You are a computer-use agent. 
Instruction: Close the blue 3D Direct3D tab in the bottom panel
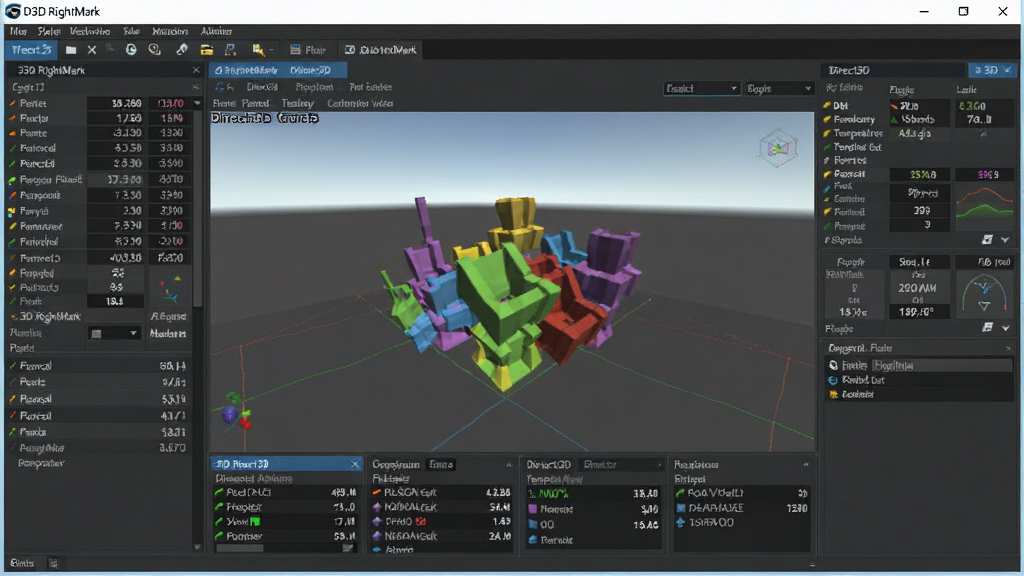[355, 464]
